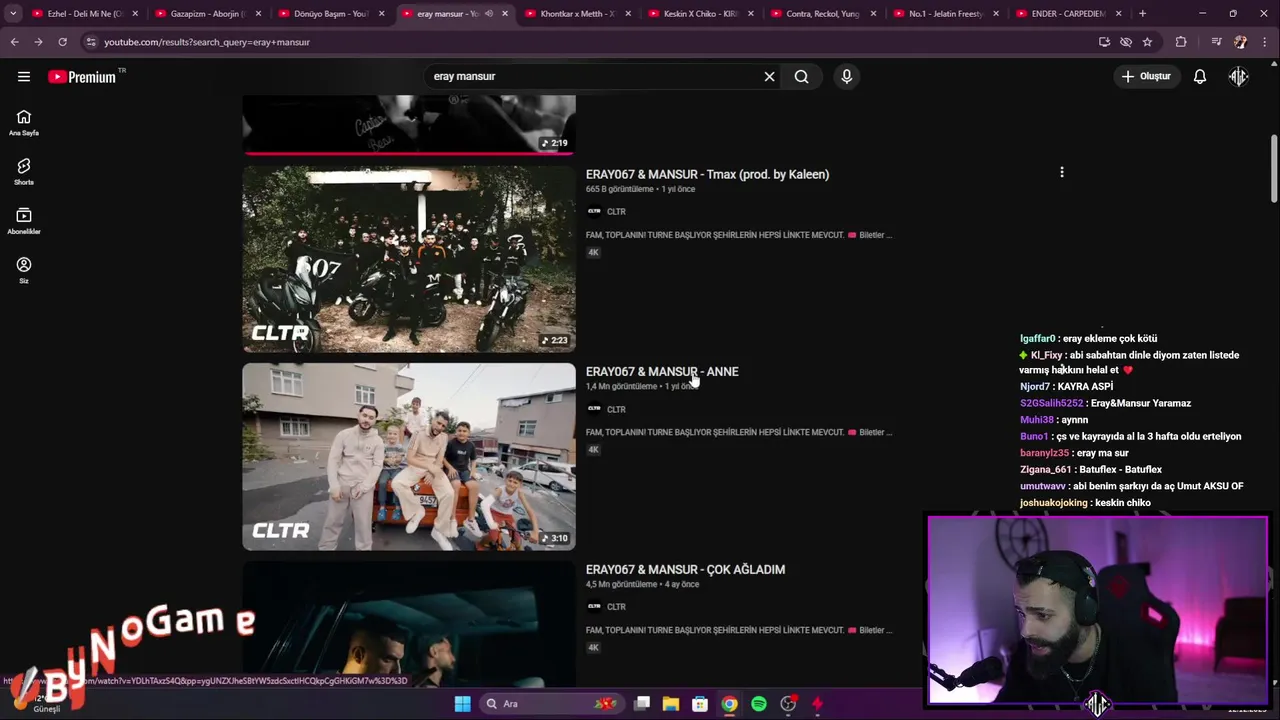
Task: Open the Windows Start menu
Action: pos(462,704)
